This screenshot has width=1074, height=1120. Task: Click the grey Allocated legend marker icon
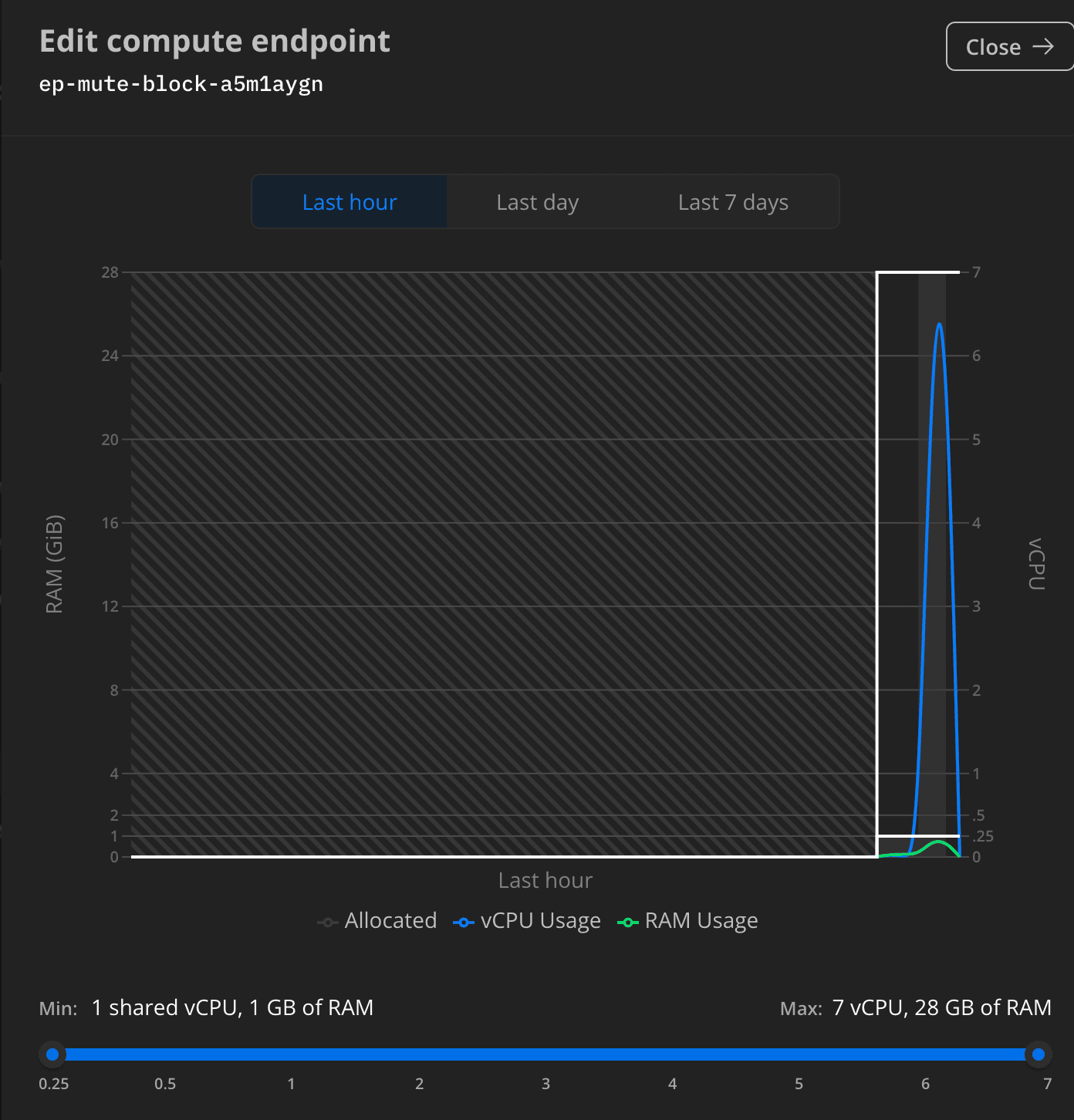tap(328, 923)
